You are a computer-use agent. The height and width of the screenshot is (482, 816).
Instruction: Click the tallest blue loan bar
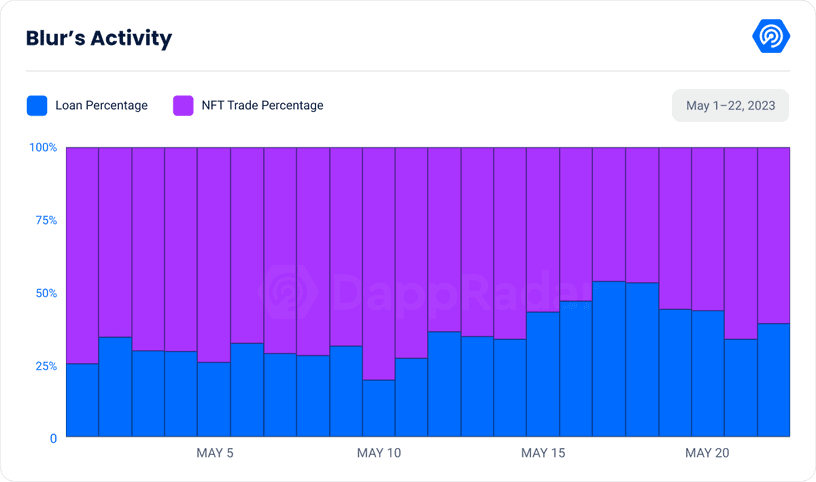pyautogui.click(x=609, y=359)
